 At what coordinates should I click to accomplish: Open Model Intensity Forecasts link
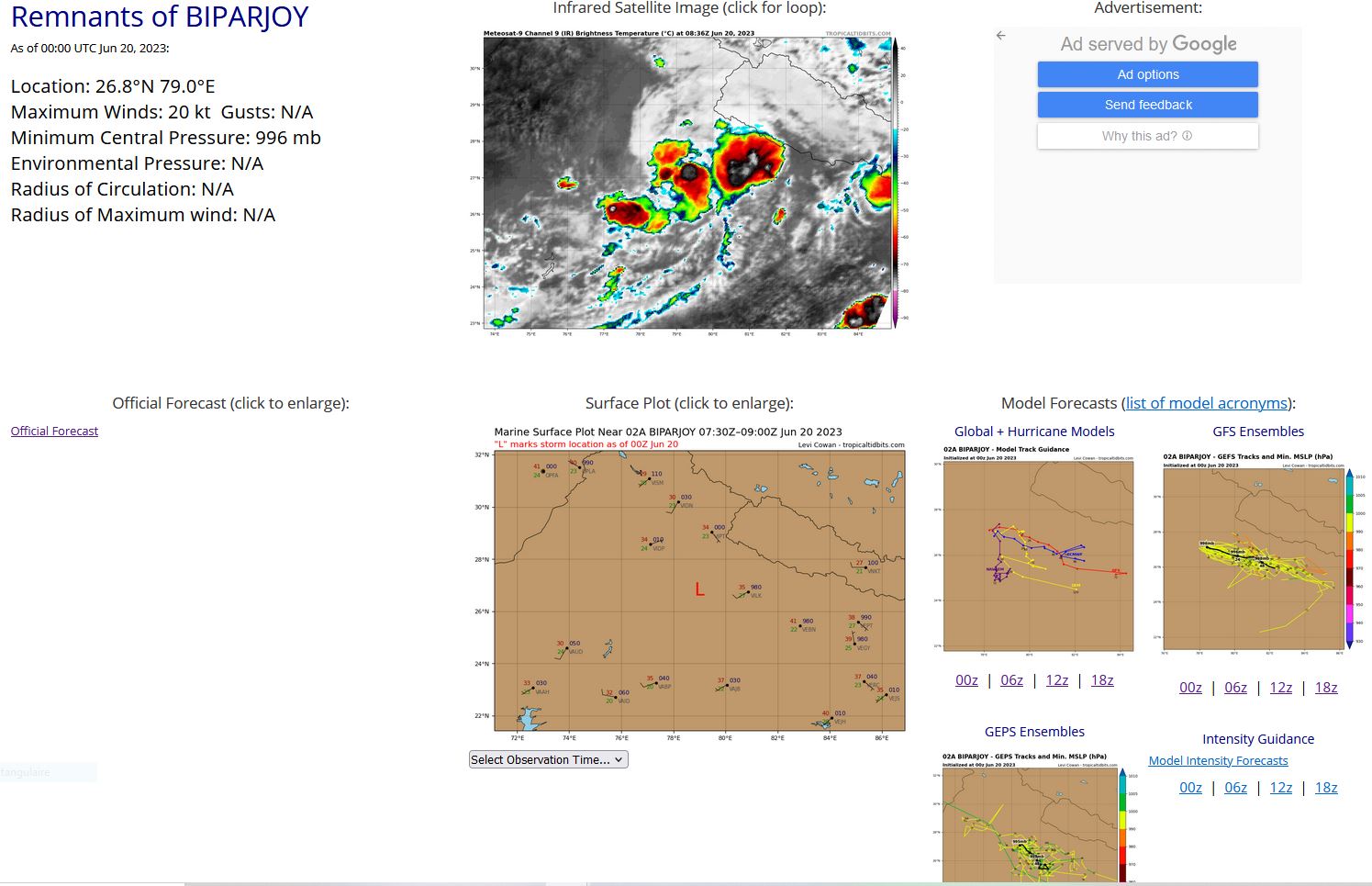coord(1218,760)
